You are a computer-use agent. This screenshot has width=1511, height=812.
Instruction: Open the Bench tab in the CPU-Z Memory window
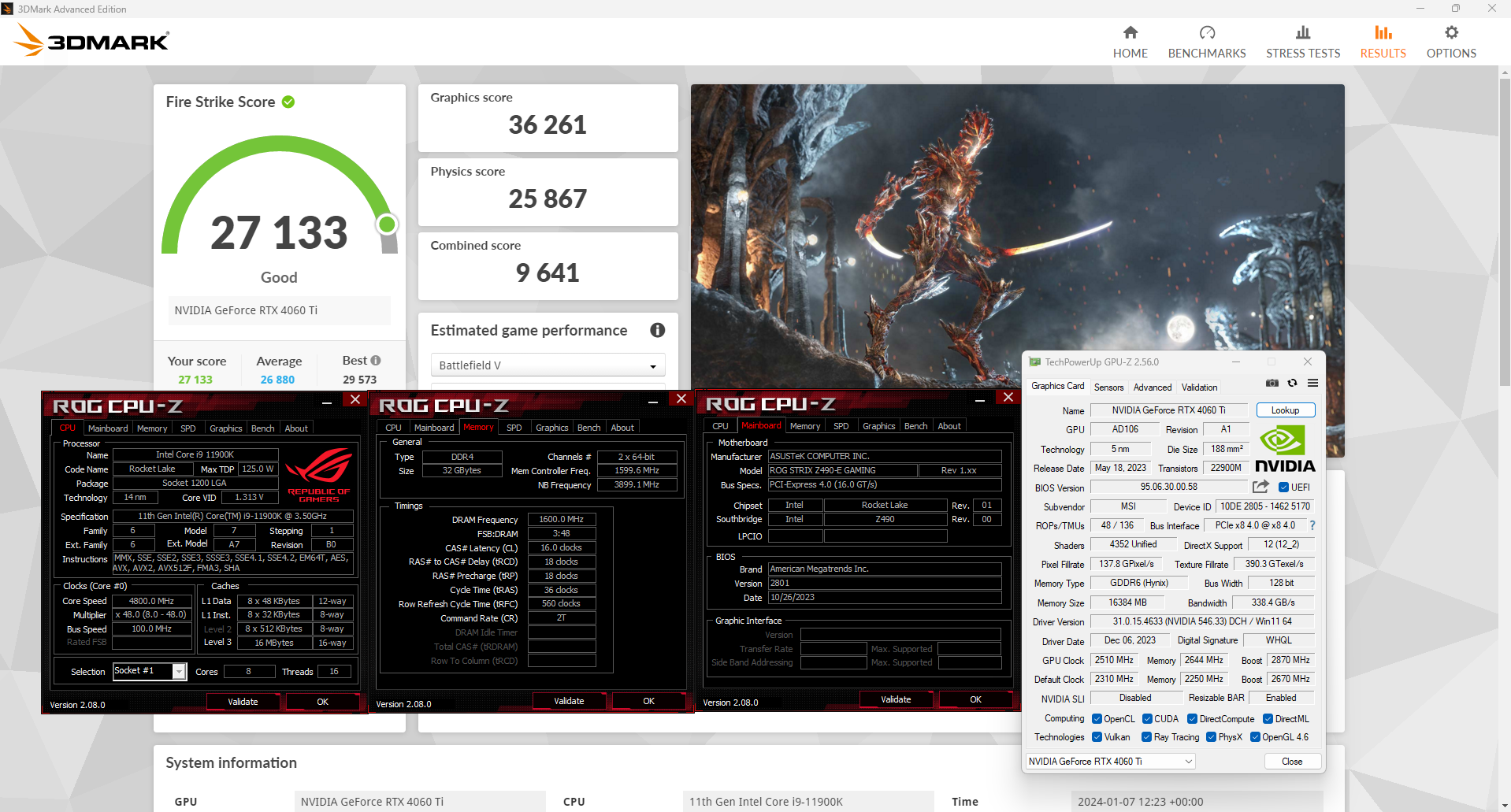588,428
